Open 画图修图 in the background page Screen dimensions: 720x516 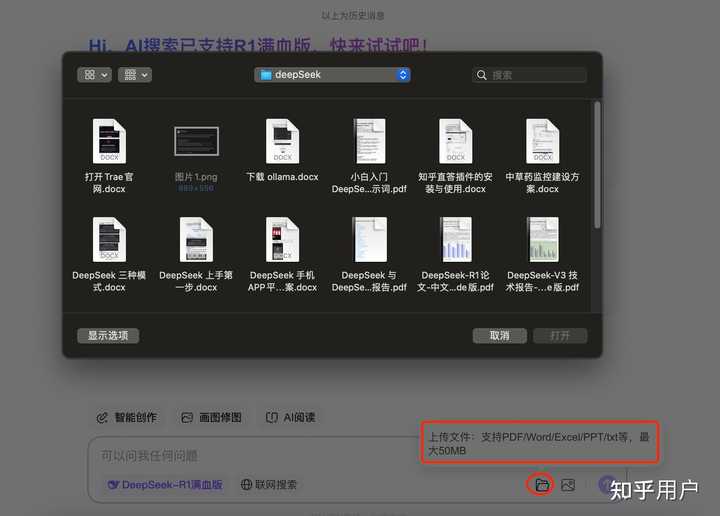212,417
